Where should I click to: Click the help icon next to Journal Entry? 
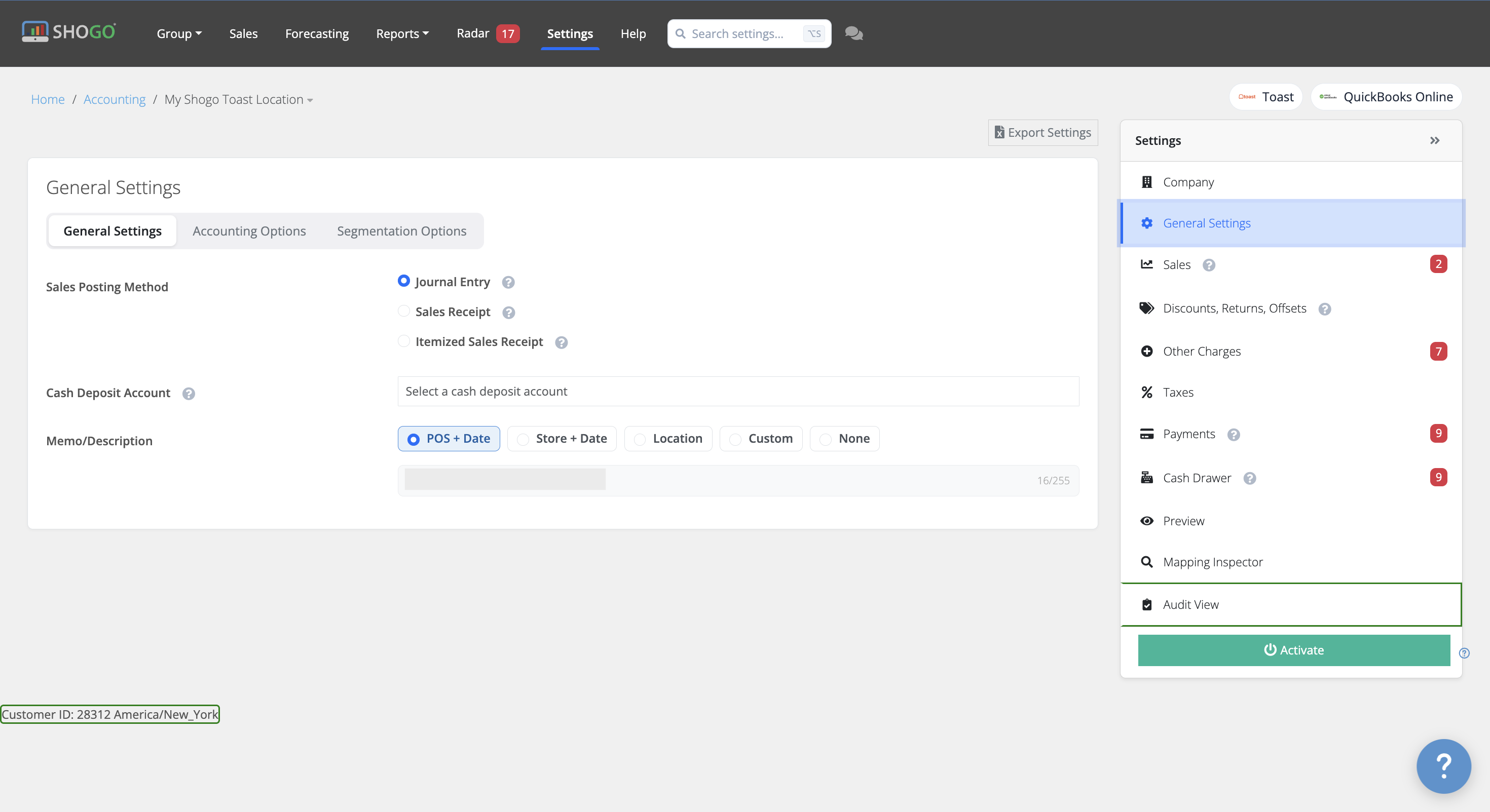(508, 282)
